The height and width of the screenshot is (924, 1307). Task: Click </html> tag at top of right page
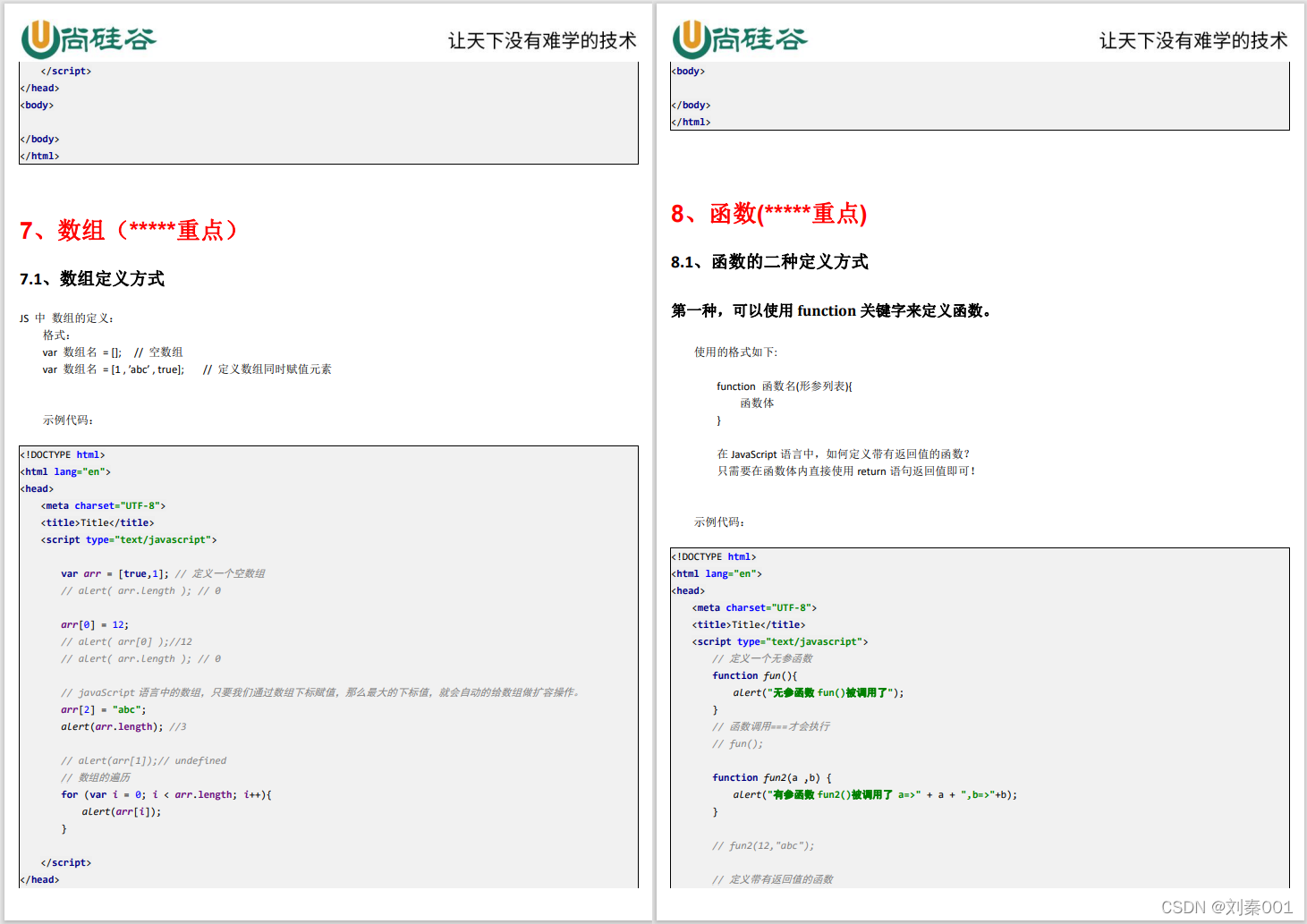point(692,123)
